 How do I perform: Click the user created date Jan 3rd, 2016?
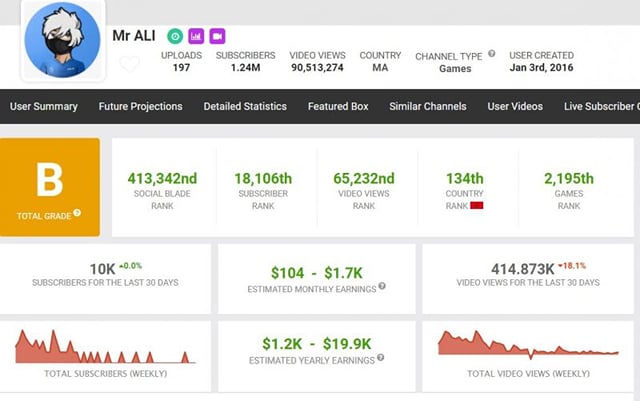(x=541, y=68)
